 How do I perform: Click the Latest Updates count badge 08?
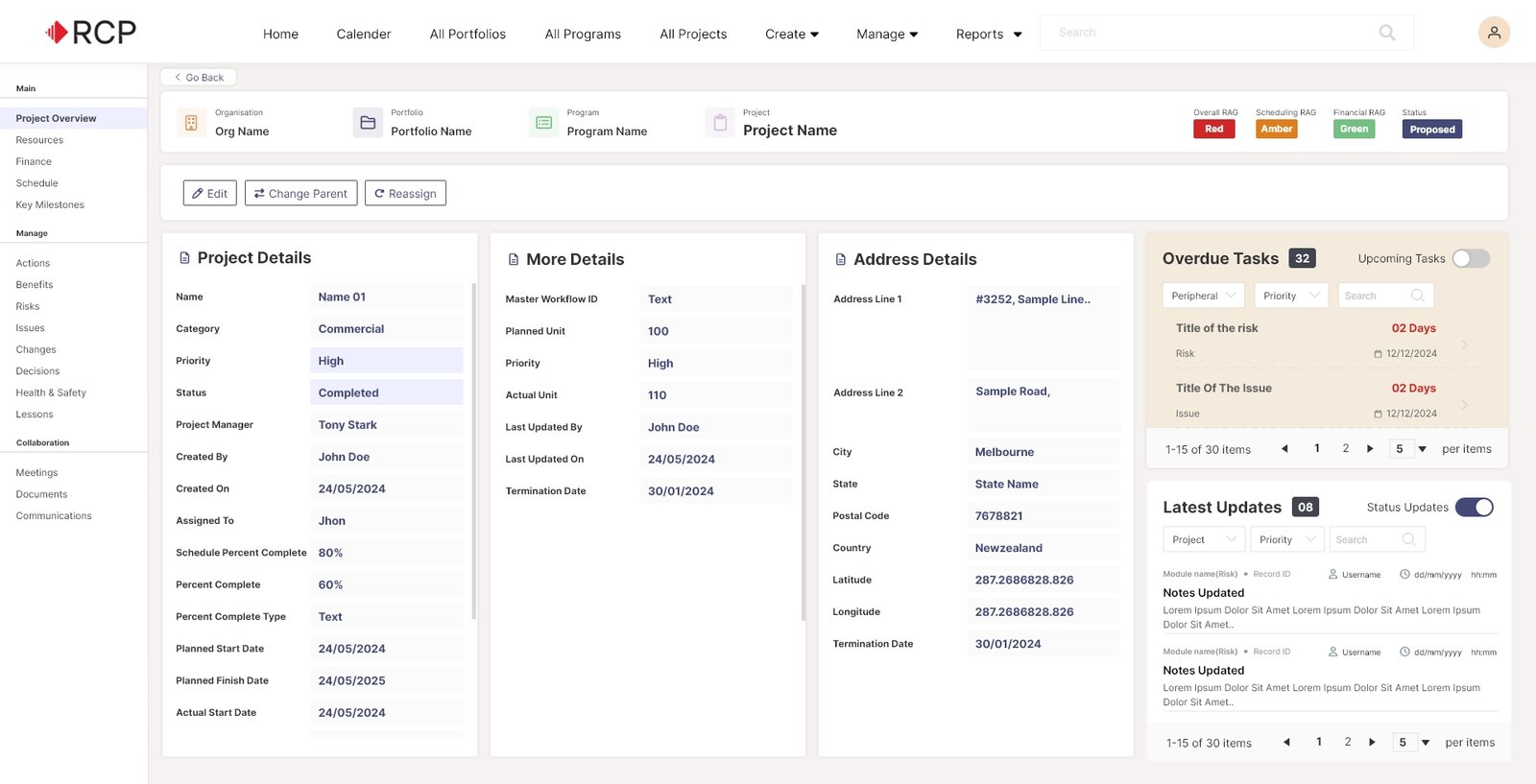(x=1306, y=507)
